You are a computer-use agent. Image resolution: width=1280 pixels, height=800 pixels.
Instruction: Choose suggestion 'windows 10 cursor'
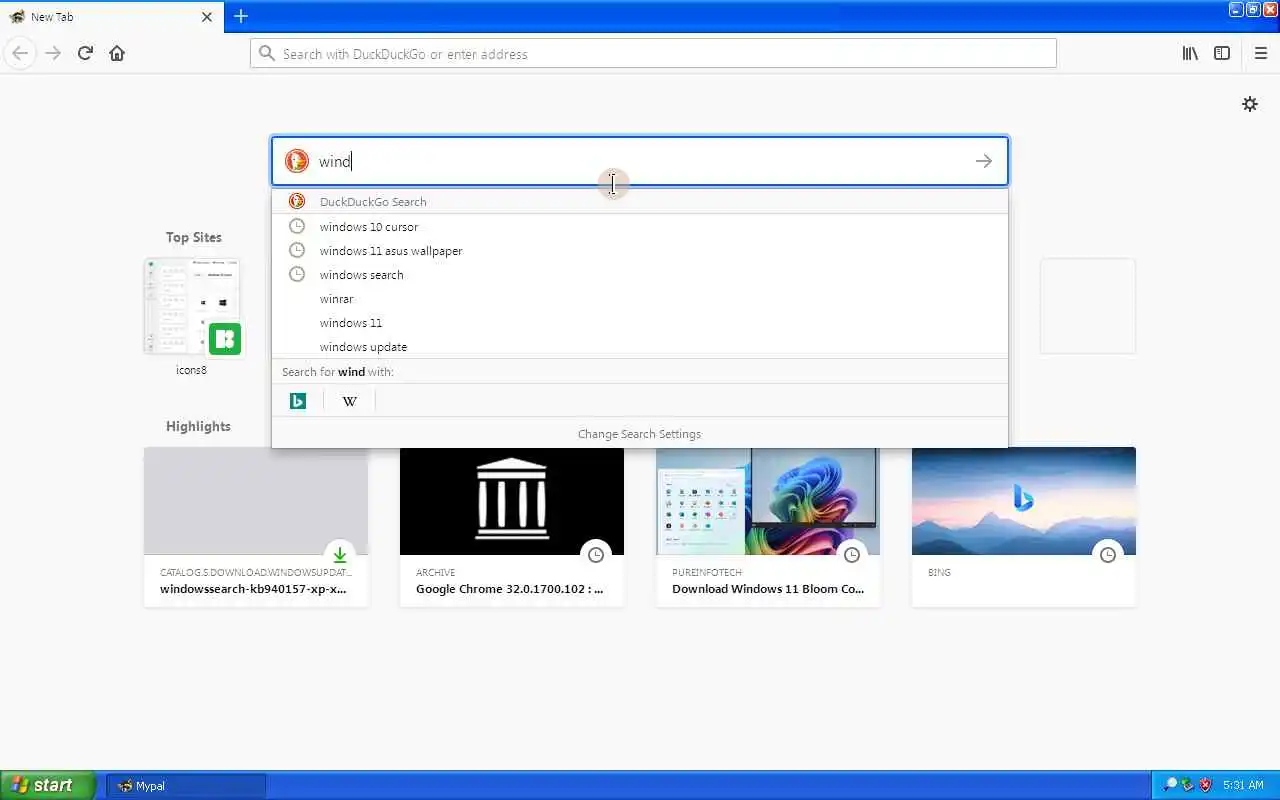click(x=640, y=227)
